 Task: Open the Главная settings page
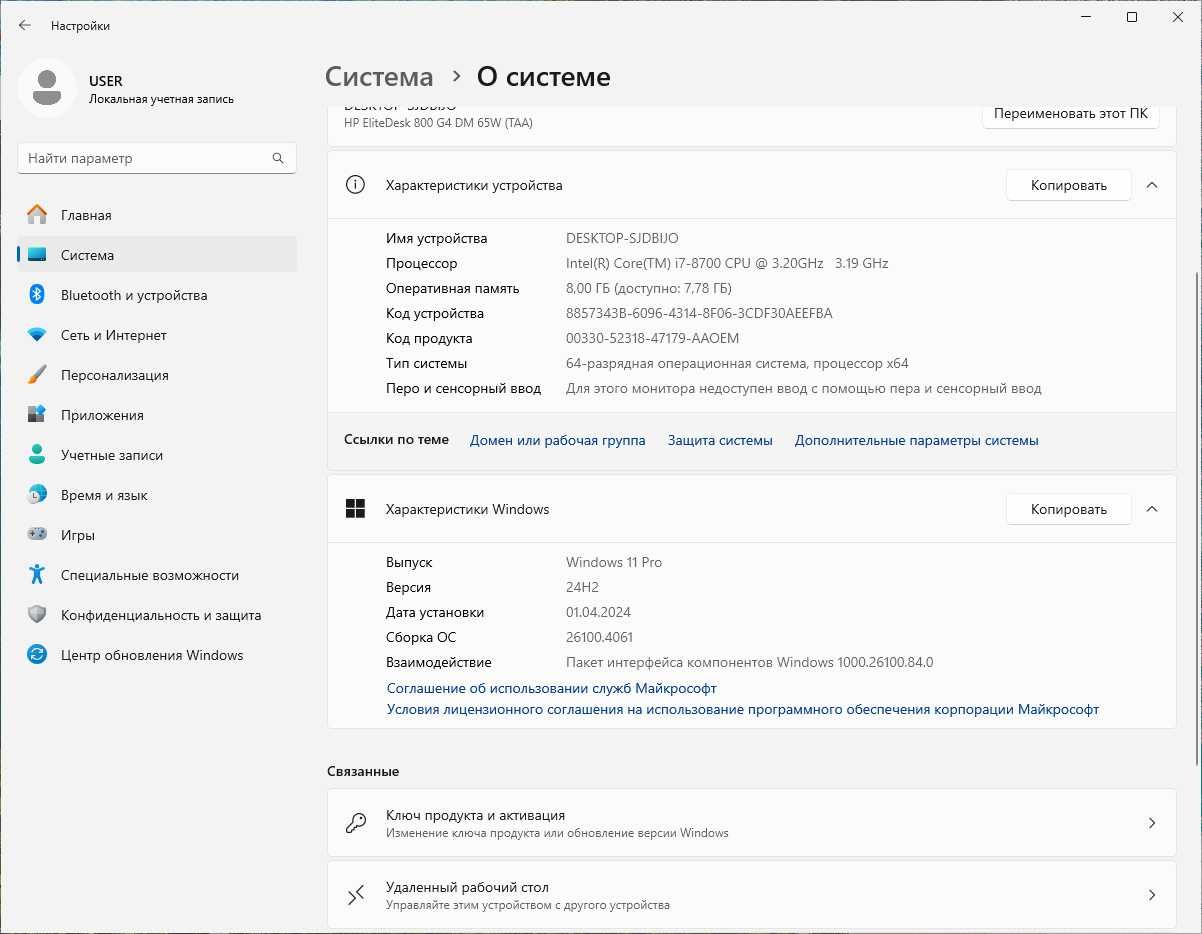[157, 215]
